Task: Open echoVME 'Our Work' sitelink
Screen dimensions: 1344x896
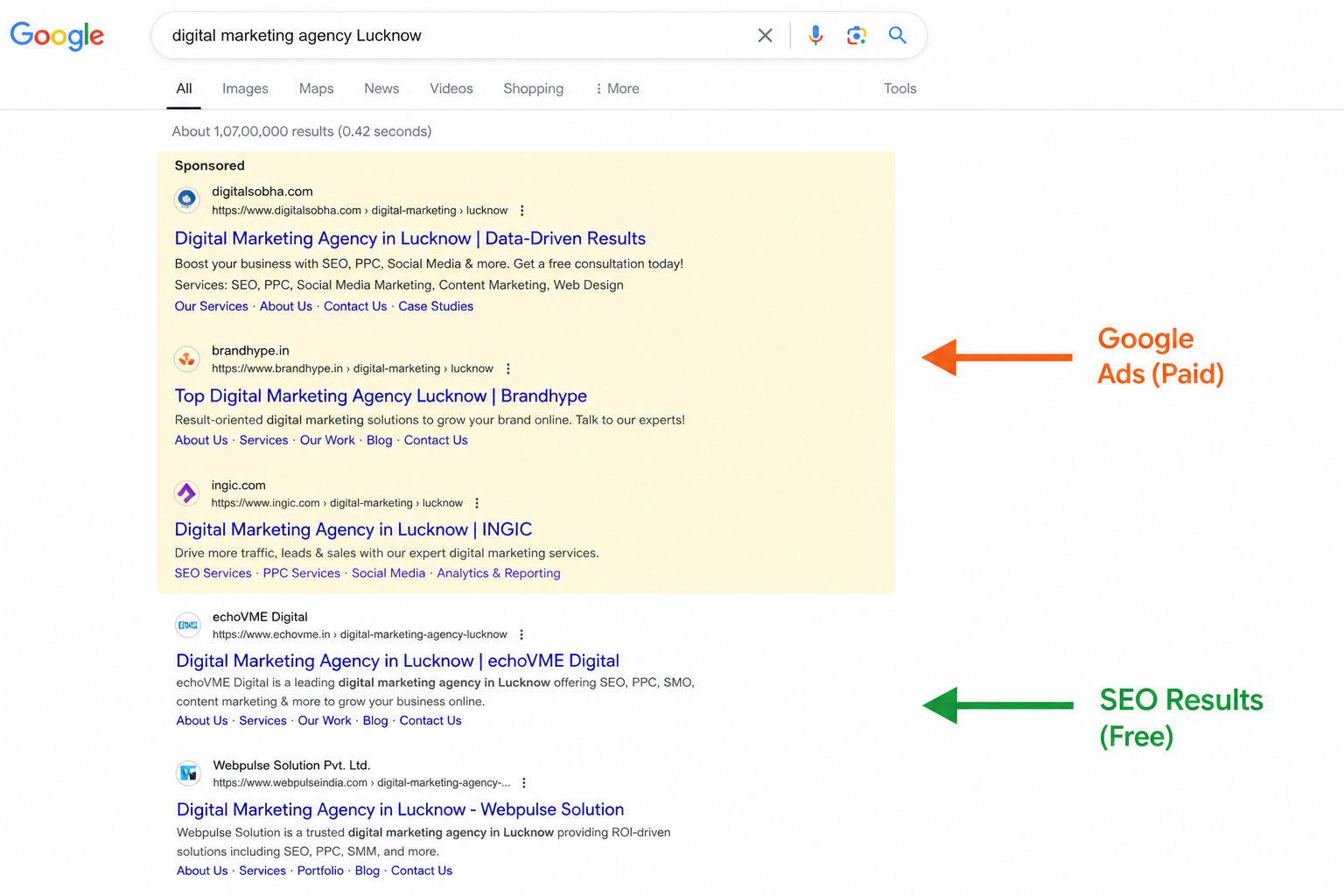Action: pos(325,721)
